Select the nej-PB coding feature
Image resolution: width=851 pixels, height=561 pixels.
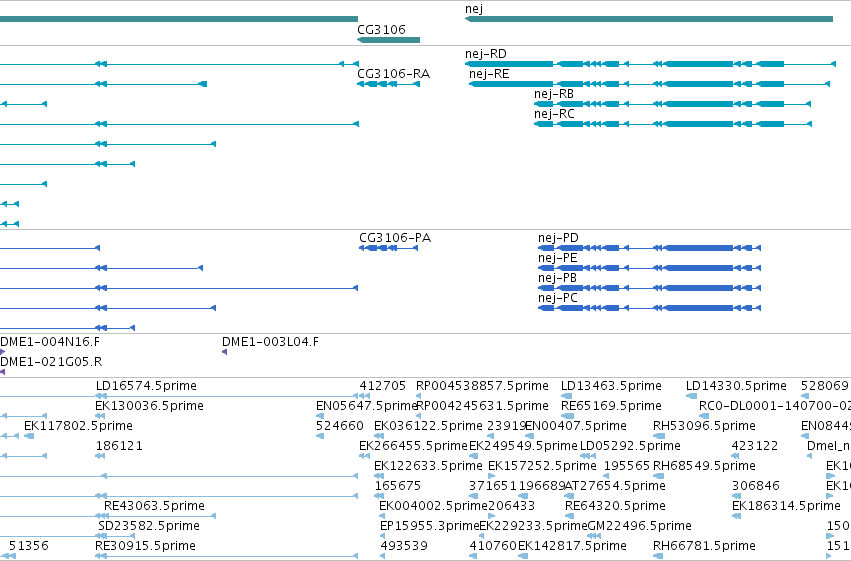point(650,288)
